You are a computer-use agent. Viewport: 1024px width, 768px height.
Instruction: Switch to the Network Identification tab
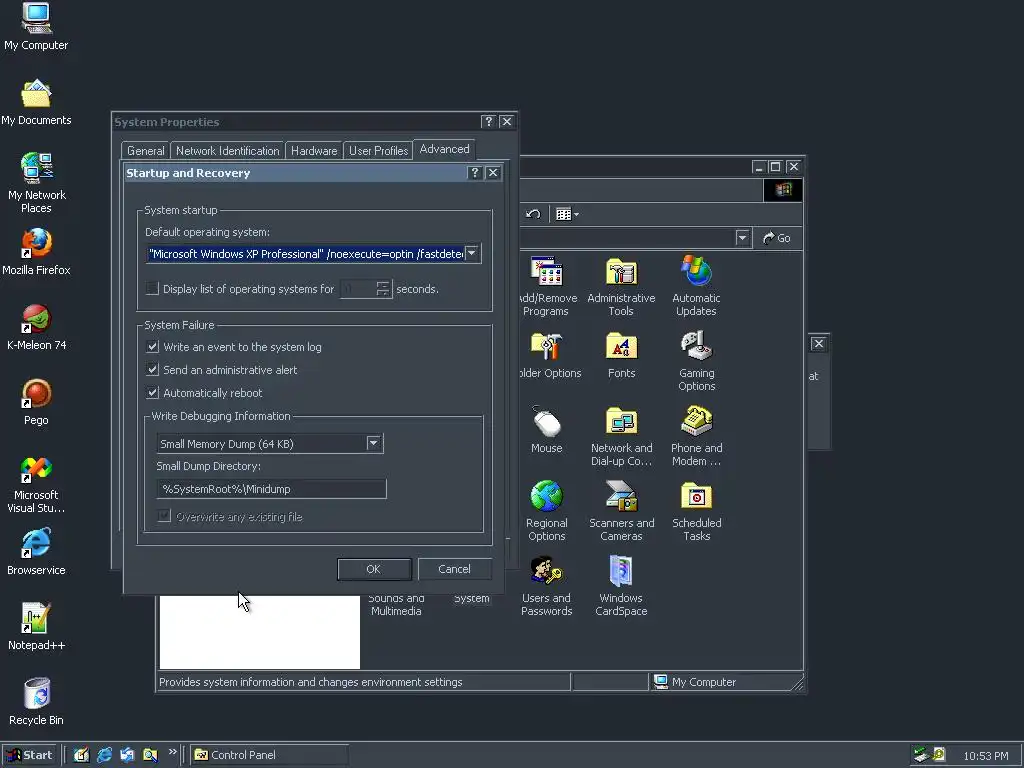pyautogui.click(x=227, y=151)
